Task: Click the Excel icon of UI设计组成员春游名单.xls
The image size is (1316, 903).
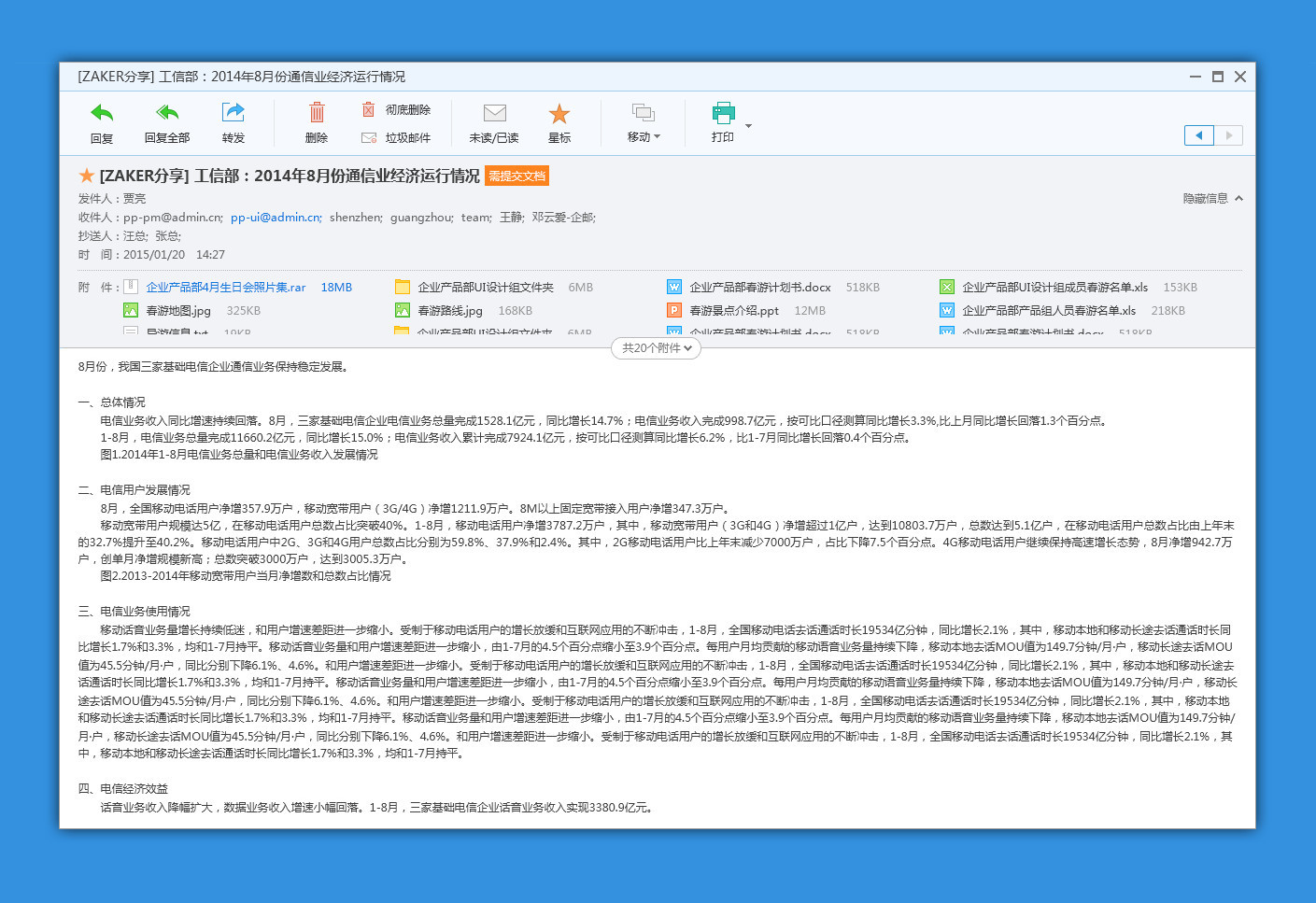Action: tap(947, 287)
